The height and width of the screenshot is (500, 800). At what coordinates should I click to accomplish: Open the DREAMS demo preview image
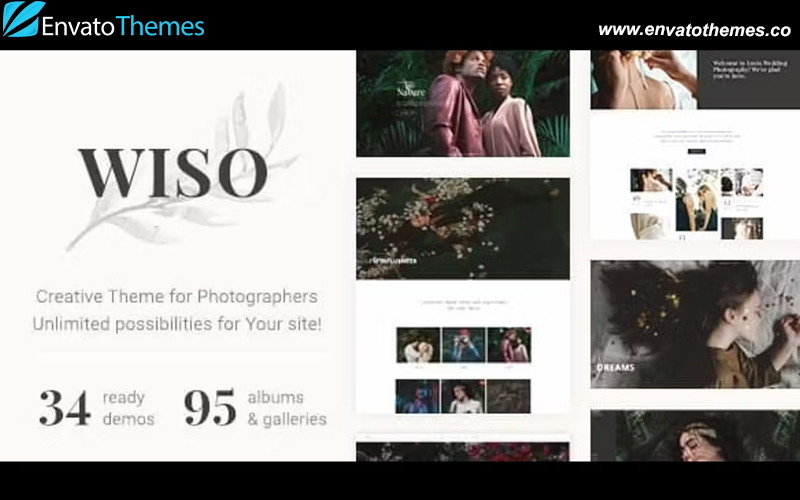click(695, 324)
